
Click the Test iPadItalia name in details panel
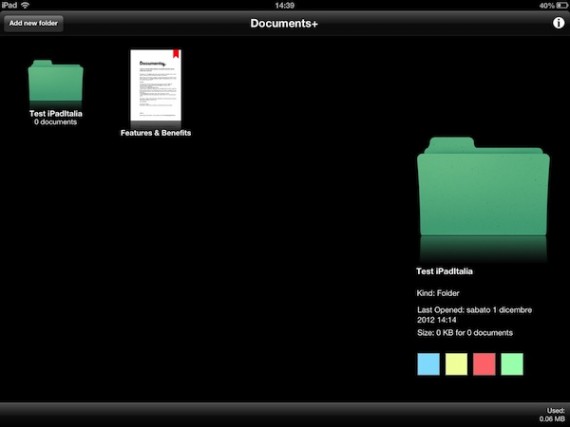click(x=444, y=271)
